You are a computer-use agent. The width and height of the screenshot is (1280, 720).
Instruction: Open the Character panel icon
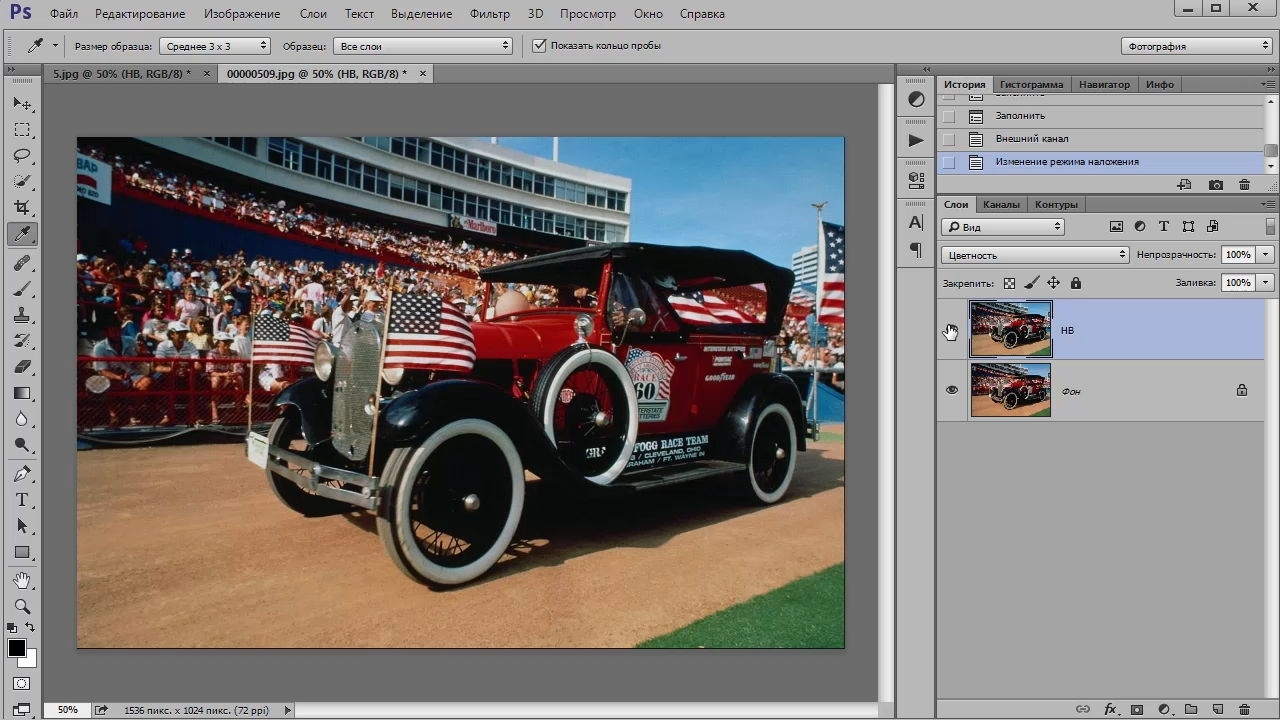pos(916,222)
